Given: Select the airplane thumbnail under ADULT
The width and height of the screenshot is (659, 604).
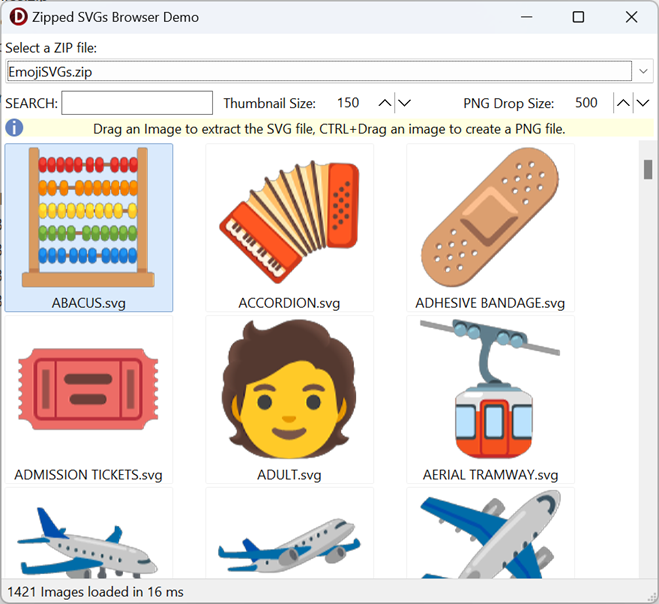Looking at the screenshot, I should point(289,534).
